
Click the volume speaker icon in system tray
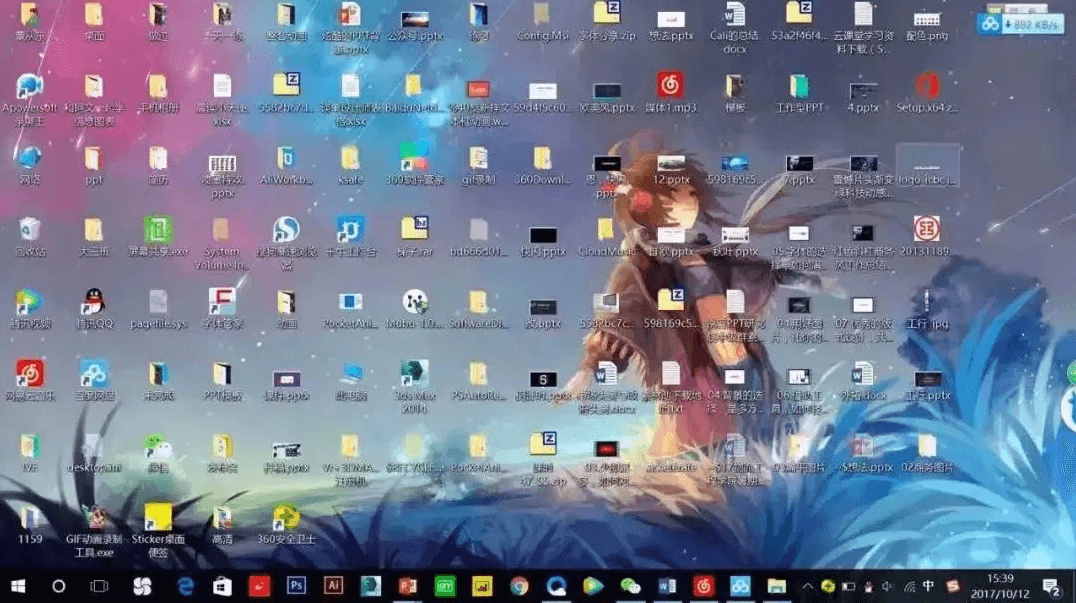click(887, 585)
